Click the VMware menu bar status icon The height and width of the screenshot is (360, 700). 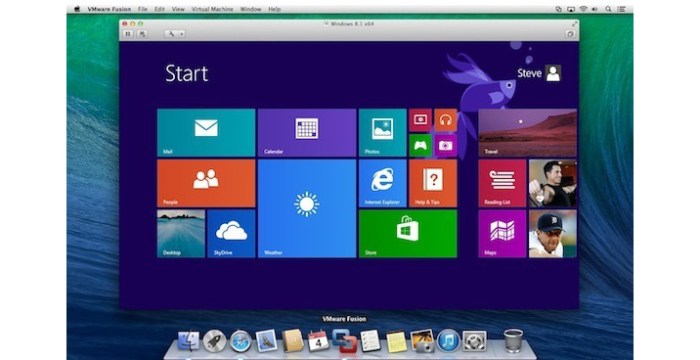(x=558, y=9)
